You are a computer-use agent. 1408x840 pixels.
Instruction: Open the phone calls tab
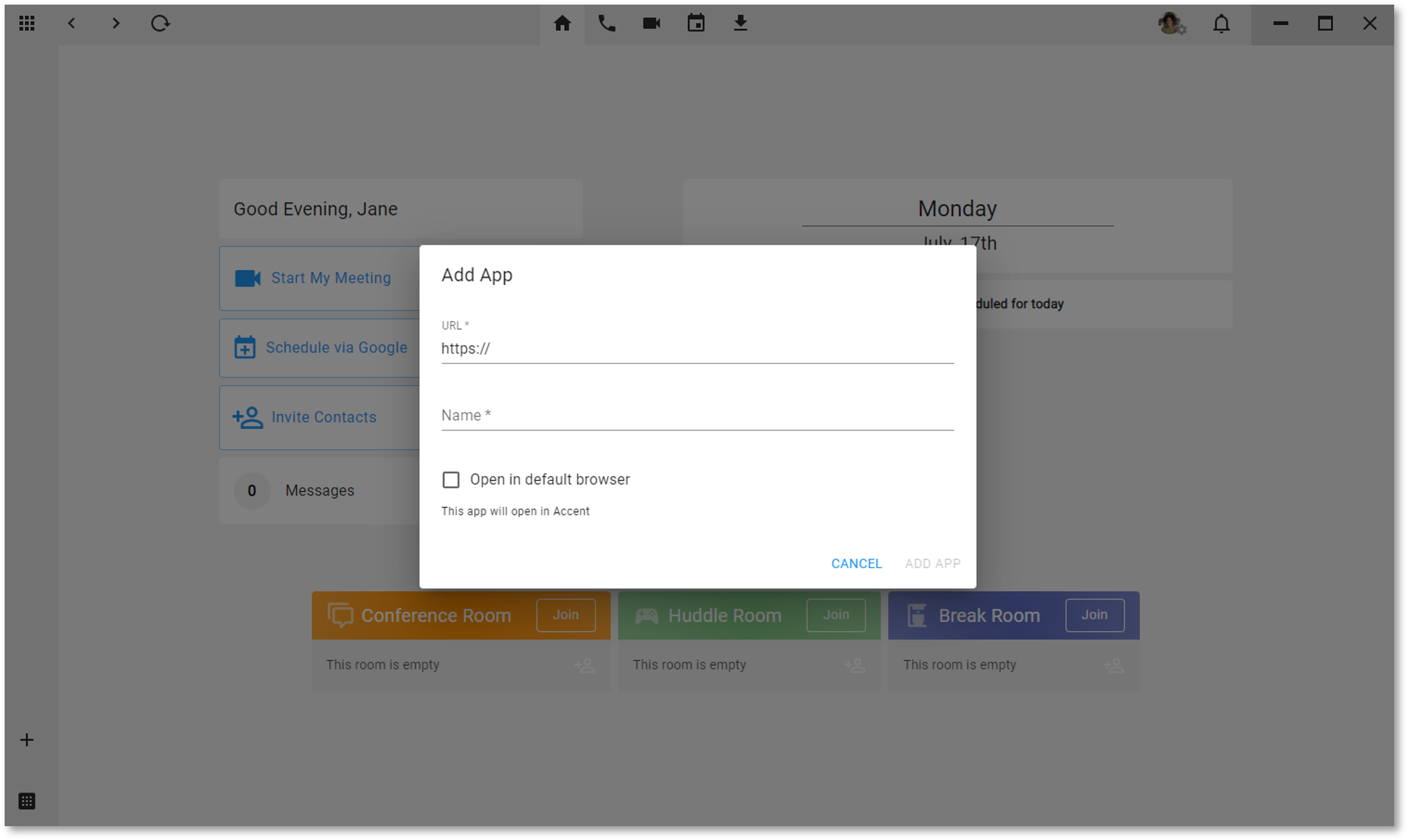[x=606, y=24]
